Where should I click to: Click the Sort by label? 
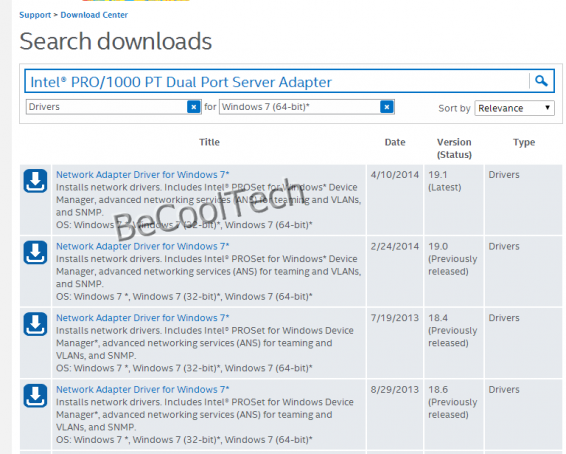tap(454, 108)
